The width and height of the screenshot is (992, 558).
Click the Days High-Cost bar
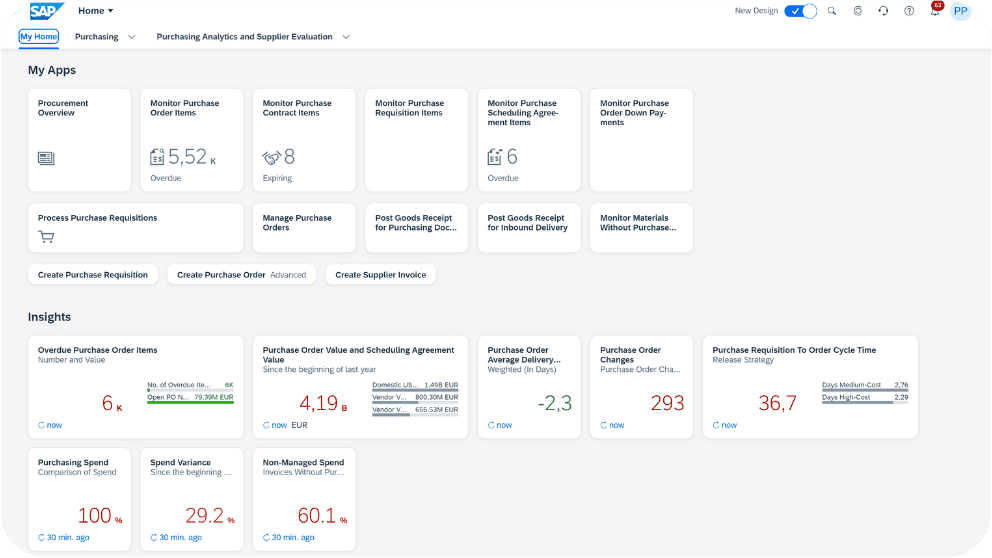865,402
